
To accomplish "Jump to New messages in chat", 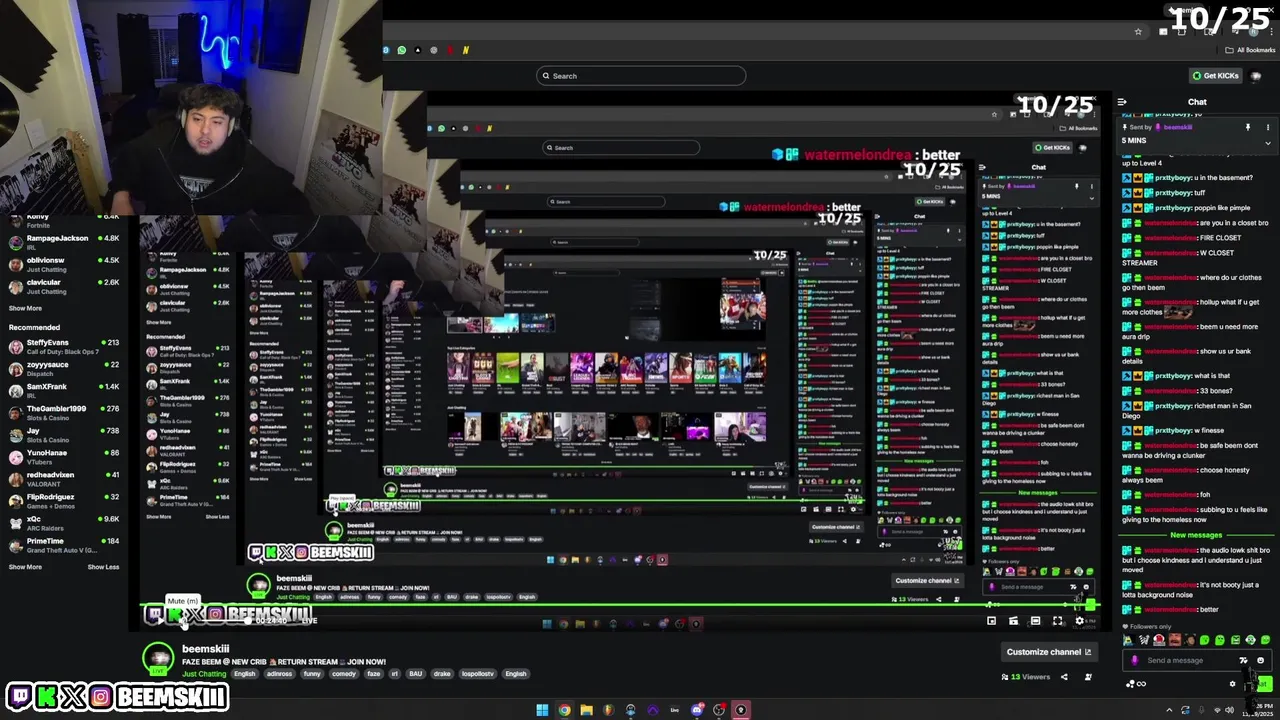I will tap(1196, 535).
